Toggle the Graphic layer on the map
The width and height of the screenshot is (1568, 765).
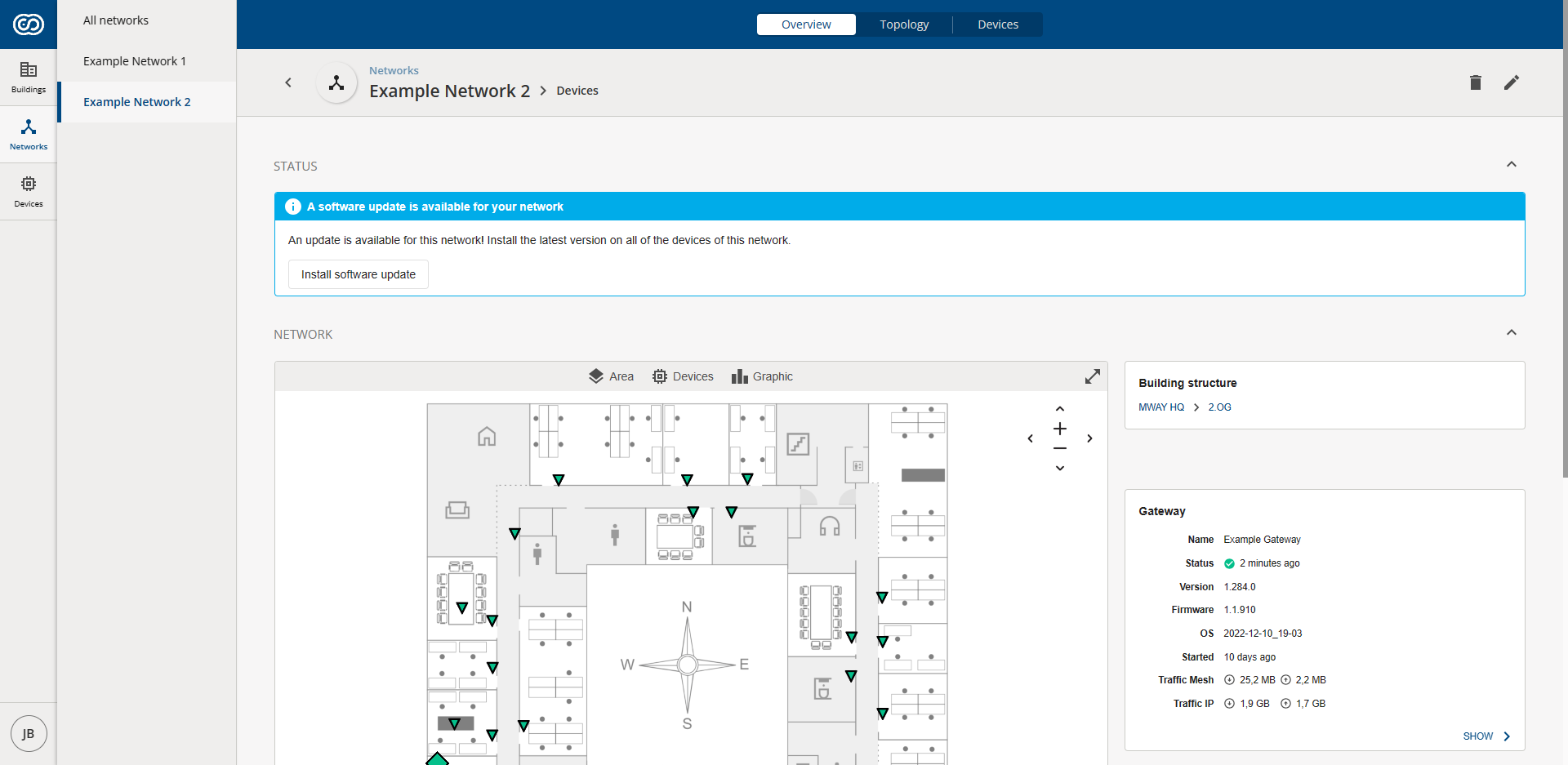coord(762,376)
